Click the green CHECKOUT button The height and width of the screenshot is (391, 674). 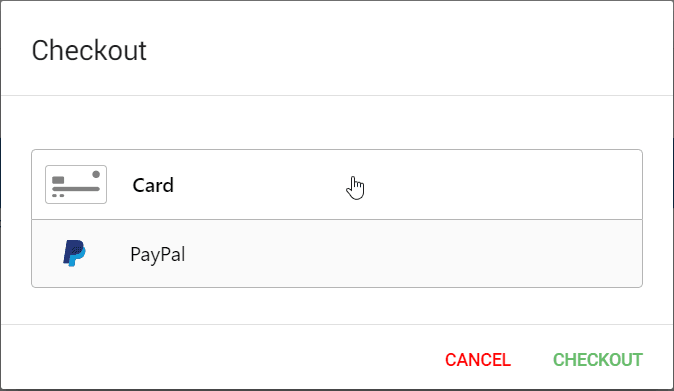click(597, 360)
